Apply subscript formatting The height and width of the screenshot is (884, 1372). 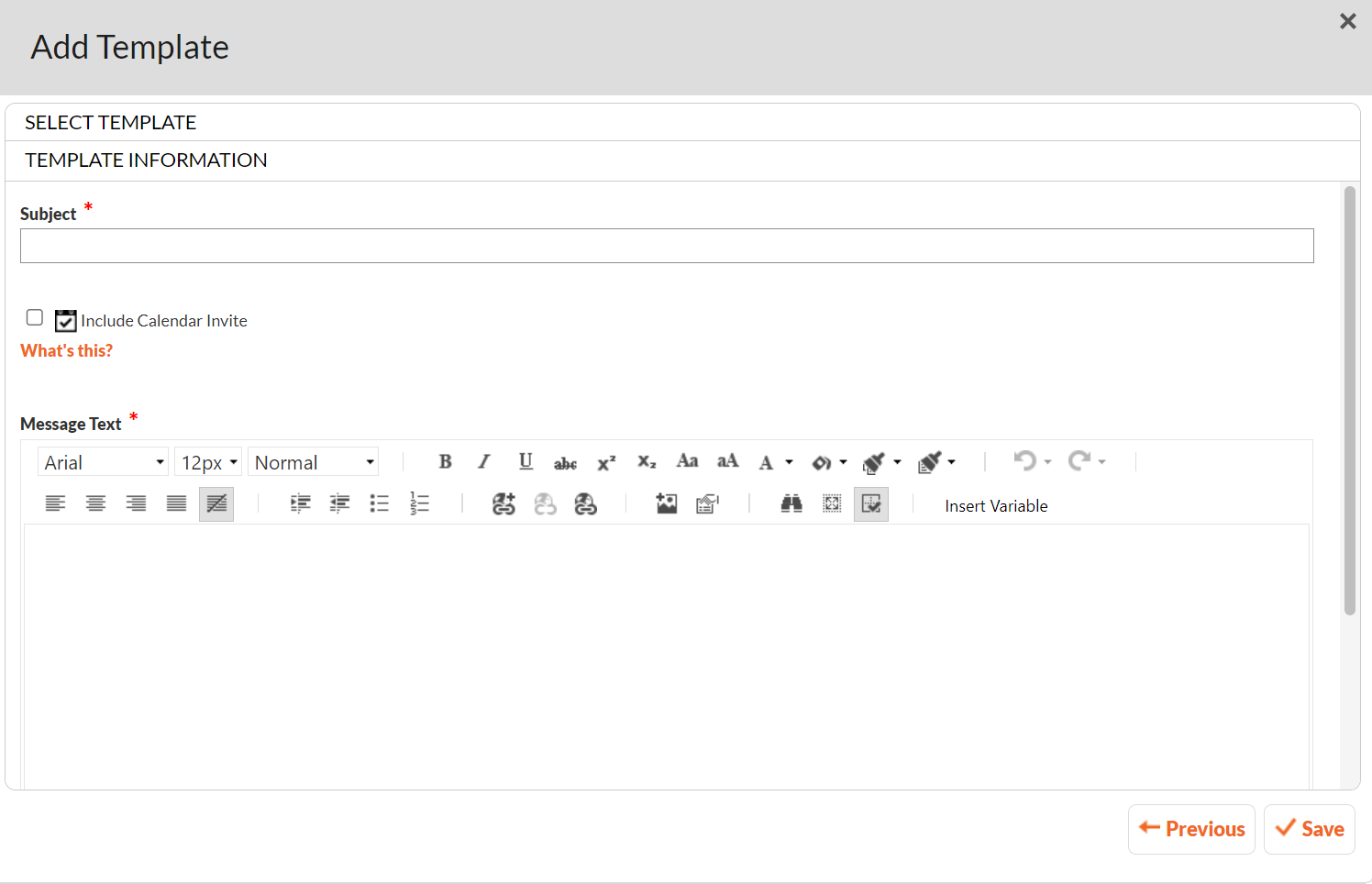[x=647, y=462]
